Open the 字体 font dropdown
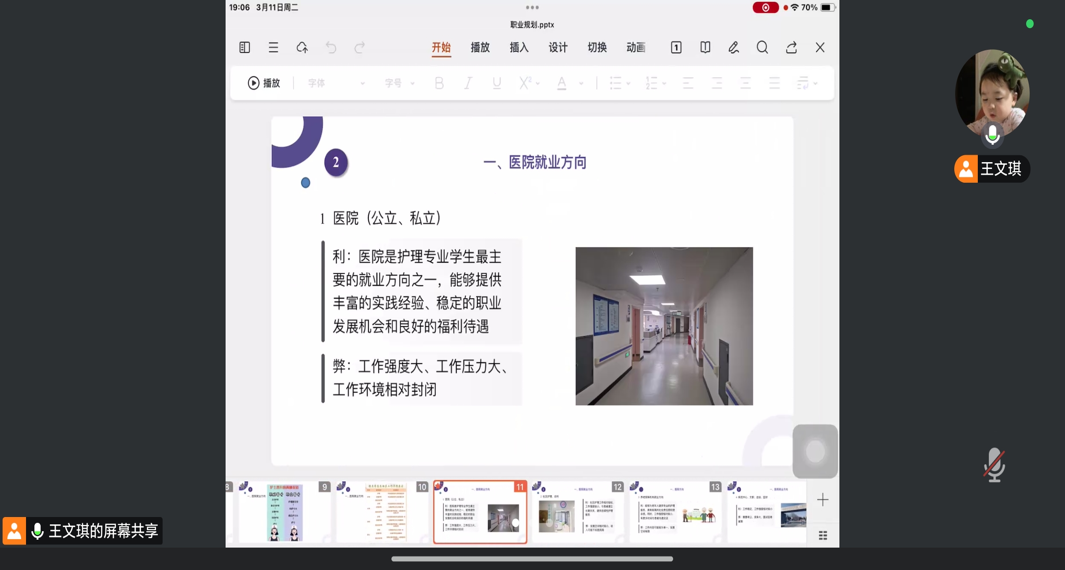Image resolution: width=1065 pixels, height=570 pixels. click(336, 84)
